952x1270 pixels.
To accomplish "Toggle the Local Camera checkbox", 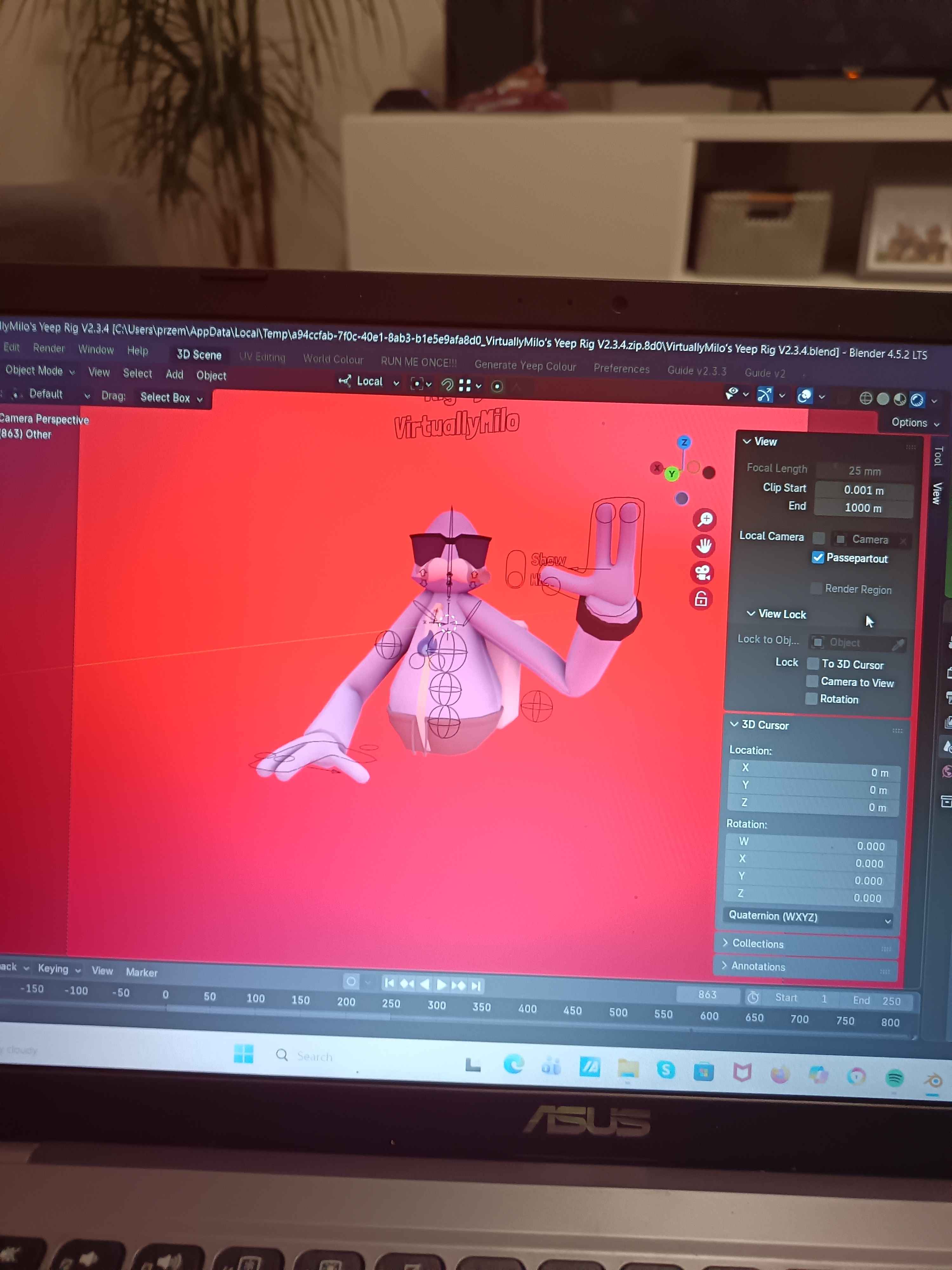I will pos(819,538).
